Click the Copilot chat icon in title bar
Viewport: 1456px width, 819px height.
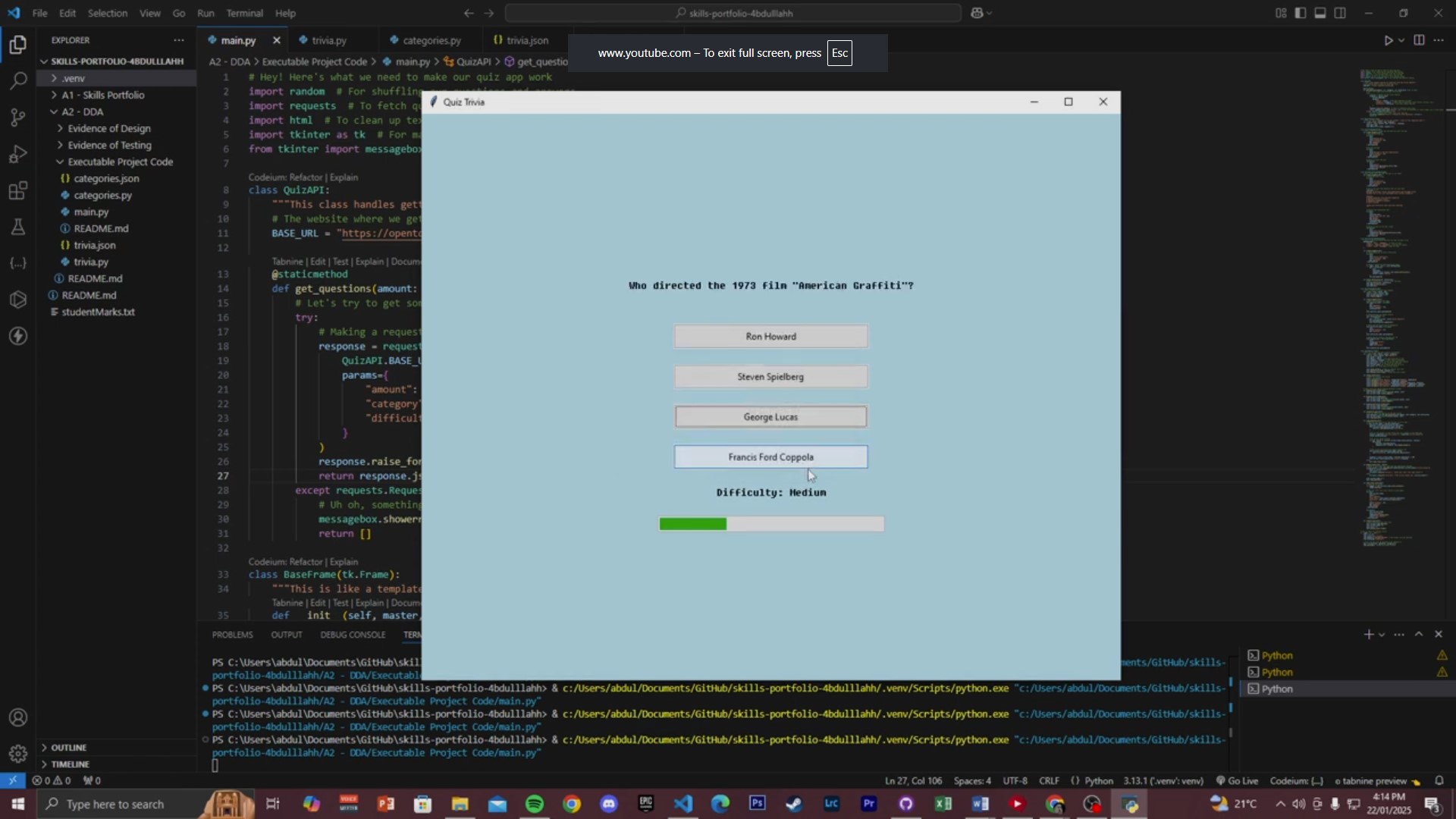977,13
